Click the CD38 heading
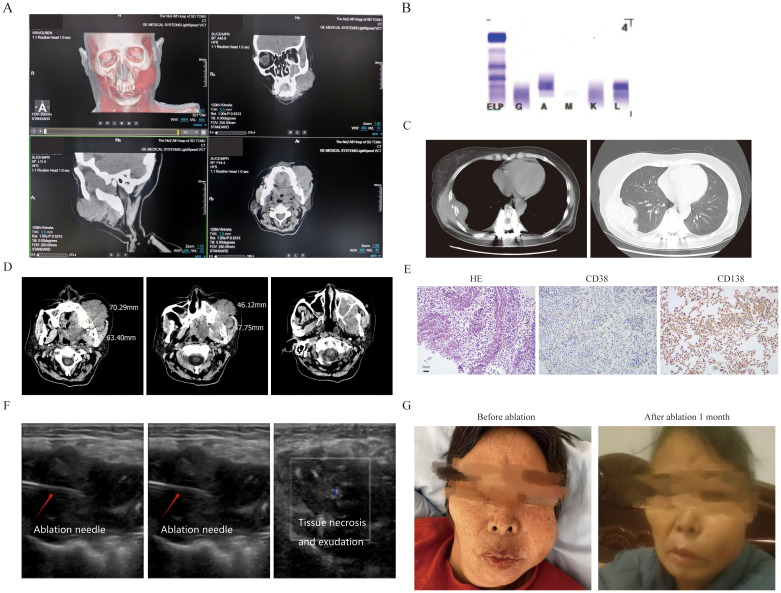Viewport: 781px width, 593px height. pyautogui.click(x=598, y=279)
